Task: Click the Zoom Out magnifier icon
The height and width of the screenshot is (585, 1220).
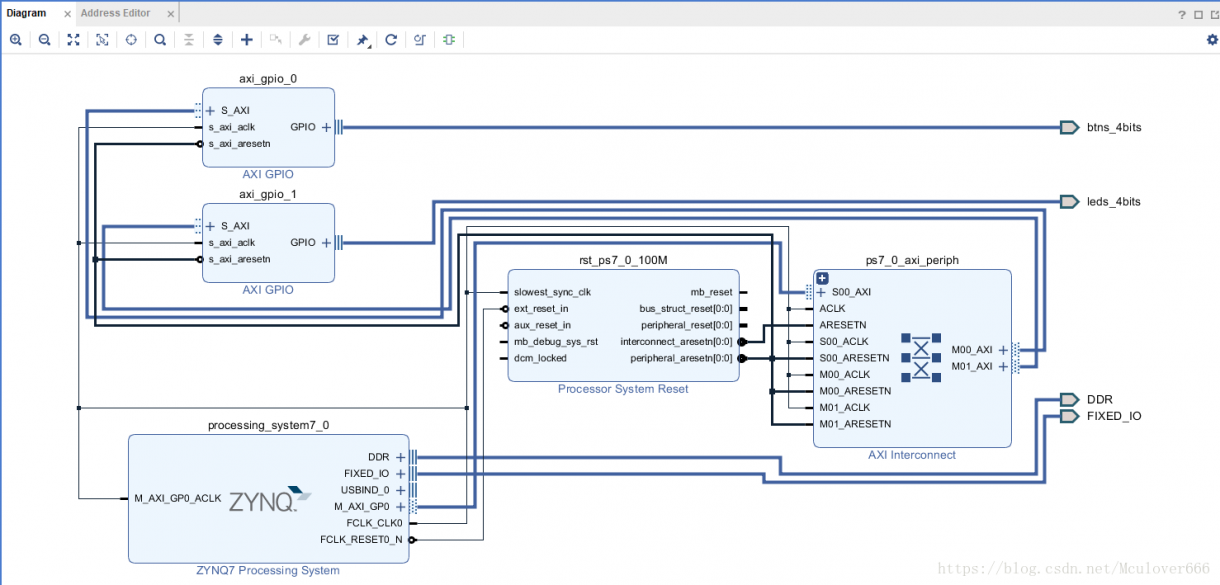Action: (x=45, y=40)
